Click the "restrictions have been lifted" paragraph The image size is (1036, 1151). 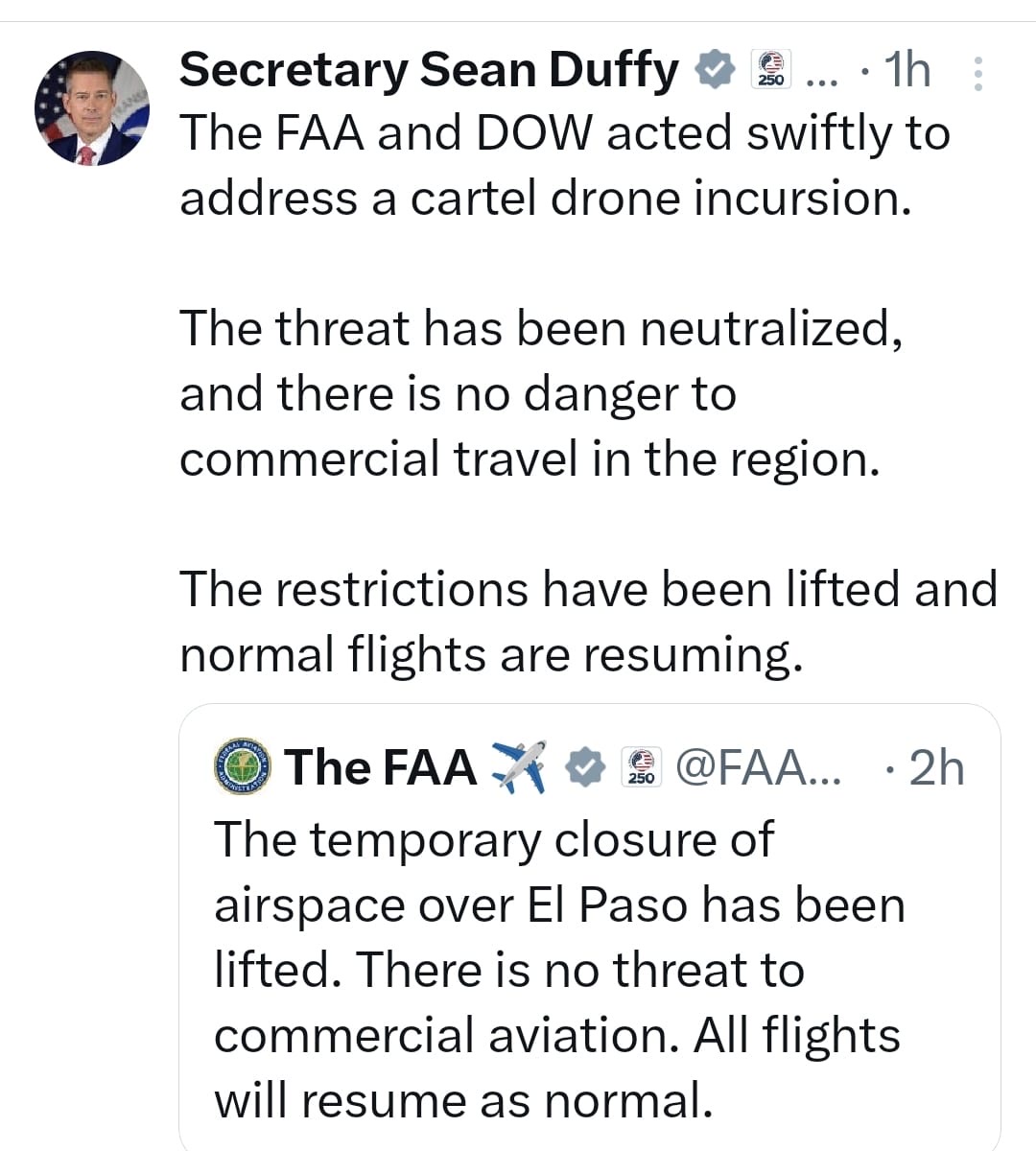pos(588,589)
